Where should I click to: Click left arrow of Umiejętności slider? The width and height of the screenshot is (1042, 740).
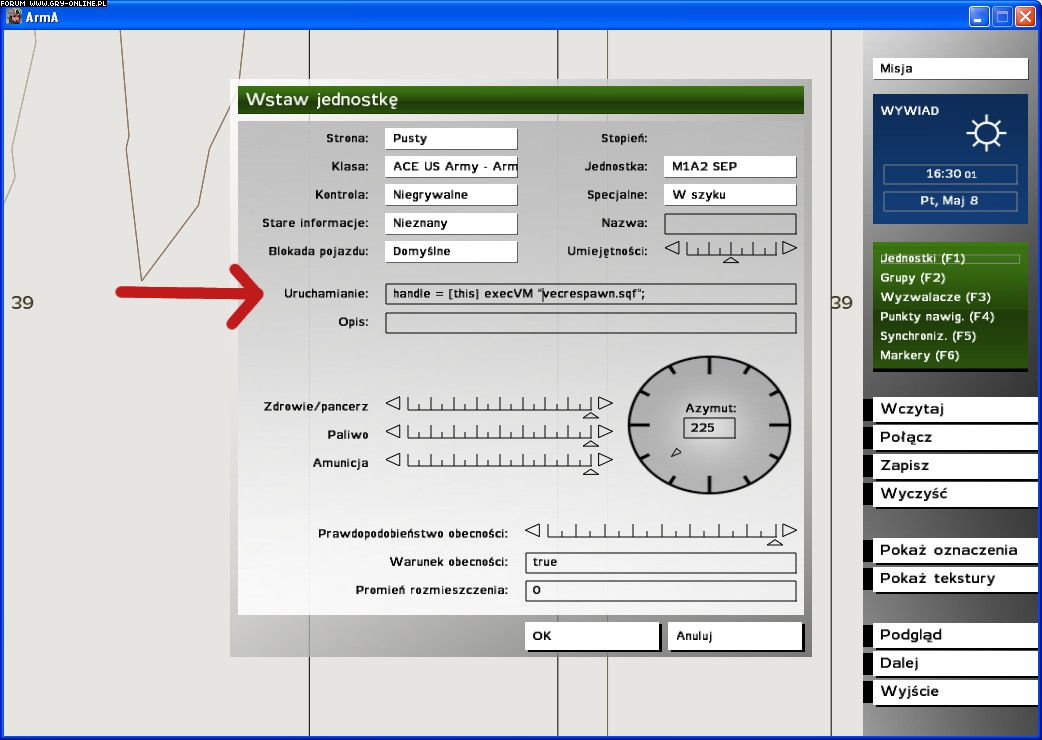pyautogui.click(x=672, y=248)
